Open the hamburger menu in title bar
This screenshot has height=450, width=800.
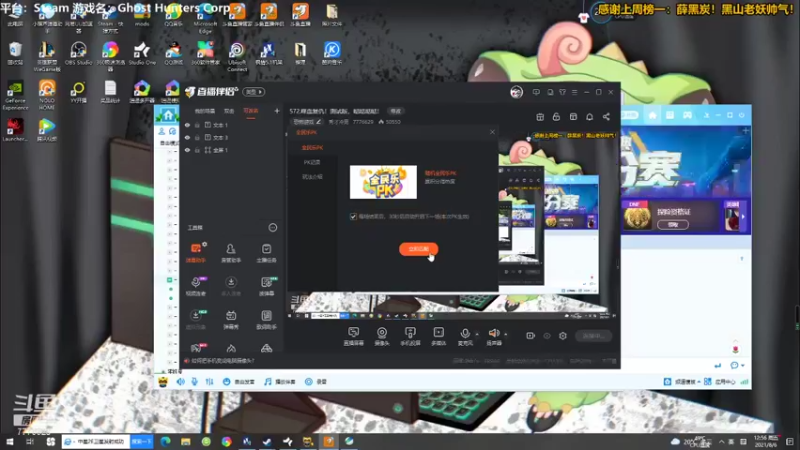[574, 92]
